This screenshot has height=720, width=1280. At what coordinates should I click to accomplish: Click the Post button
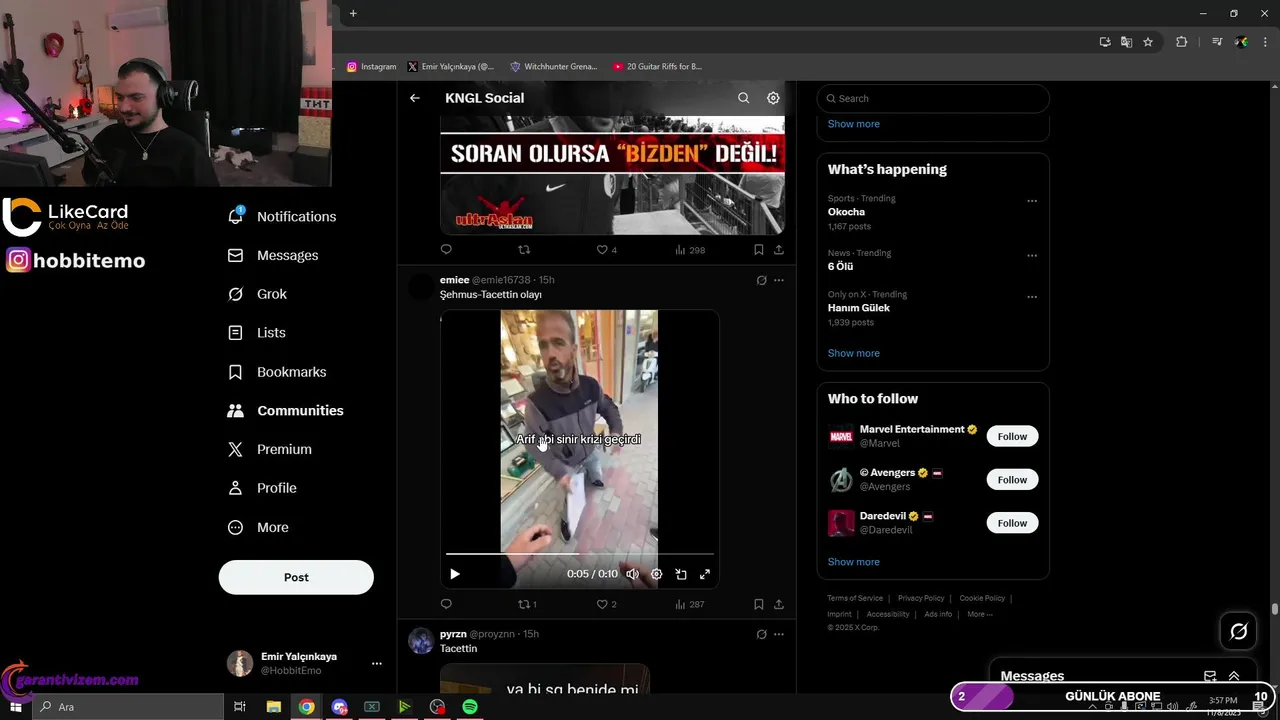click(296, 577)
